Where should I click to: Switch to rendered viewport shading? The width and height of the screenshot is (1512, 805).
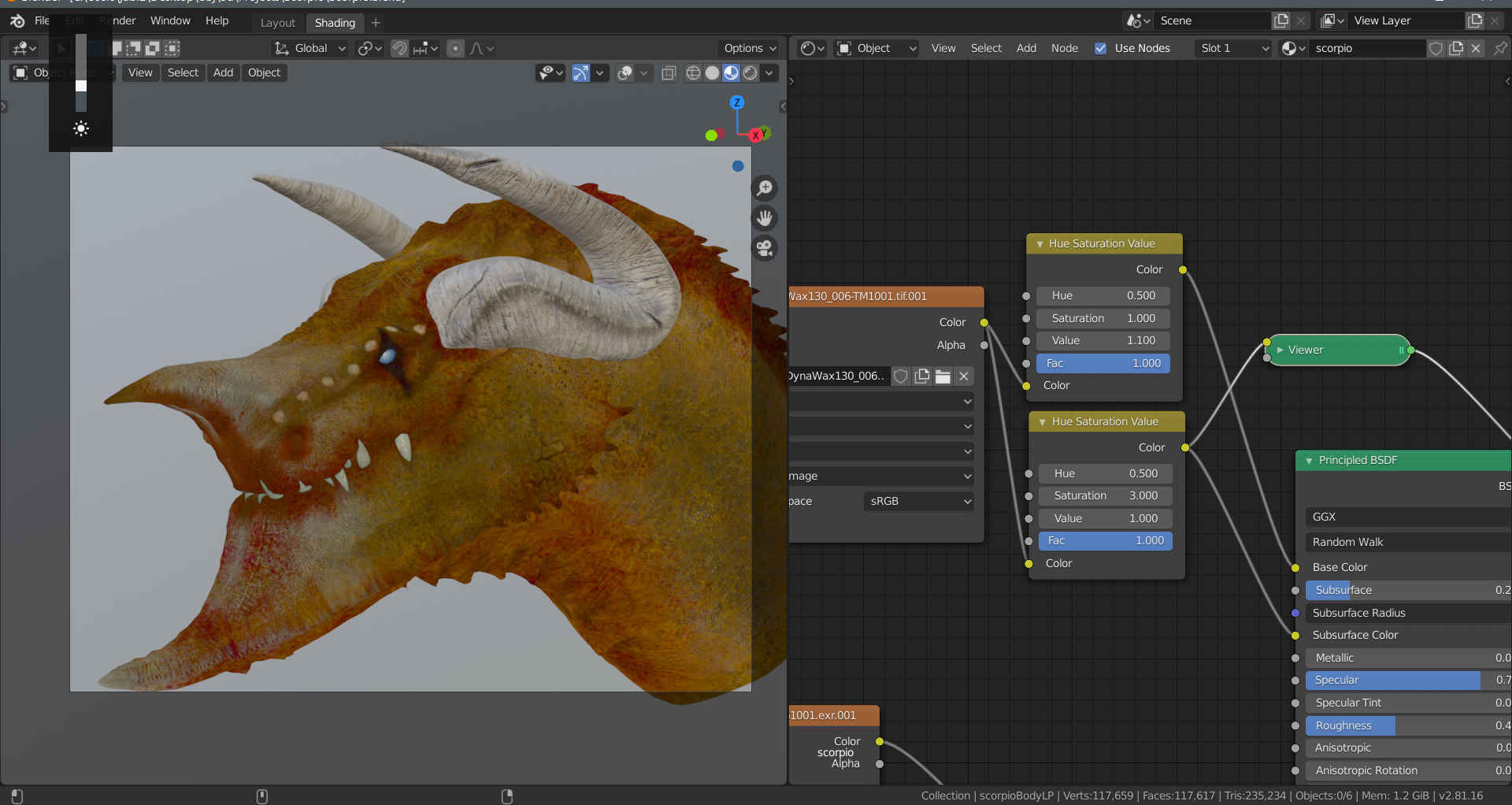(750, 73)
